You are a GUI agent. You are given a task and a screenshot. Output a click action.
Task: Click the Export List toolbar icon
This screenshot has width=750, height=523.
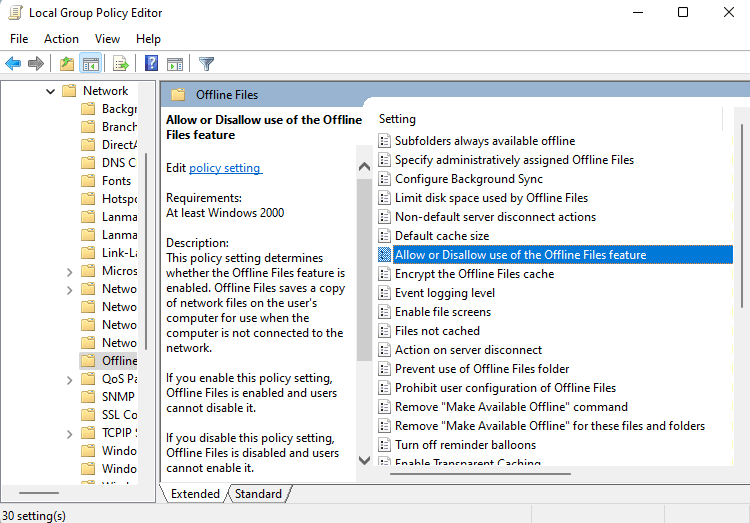(x=121, y=64)
